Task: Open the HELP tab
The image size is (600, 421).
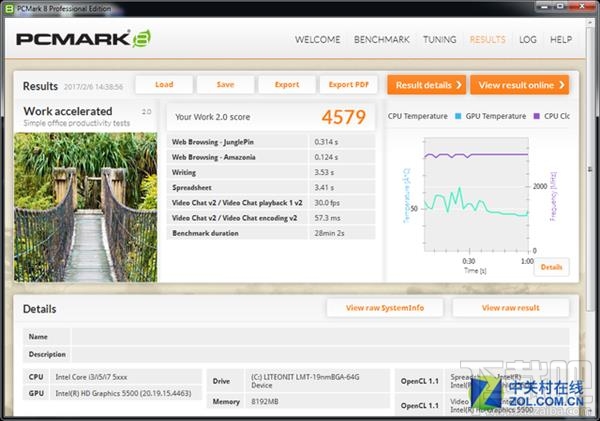Action: tap(561, 39)
